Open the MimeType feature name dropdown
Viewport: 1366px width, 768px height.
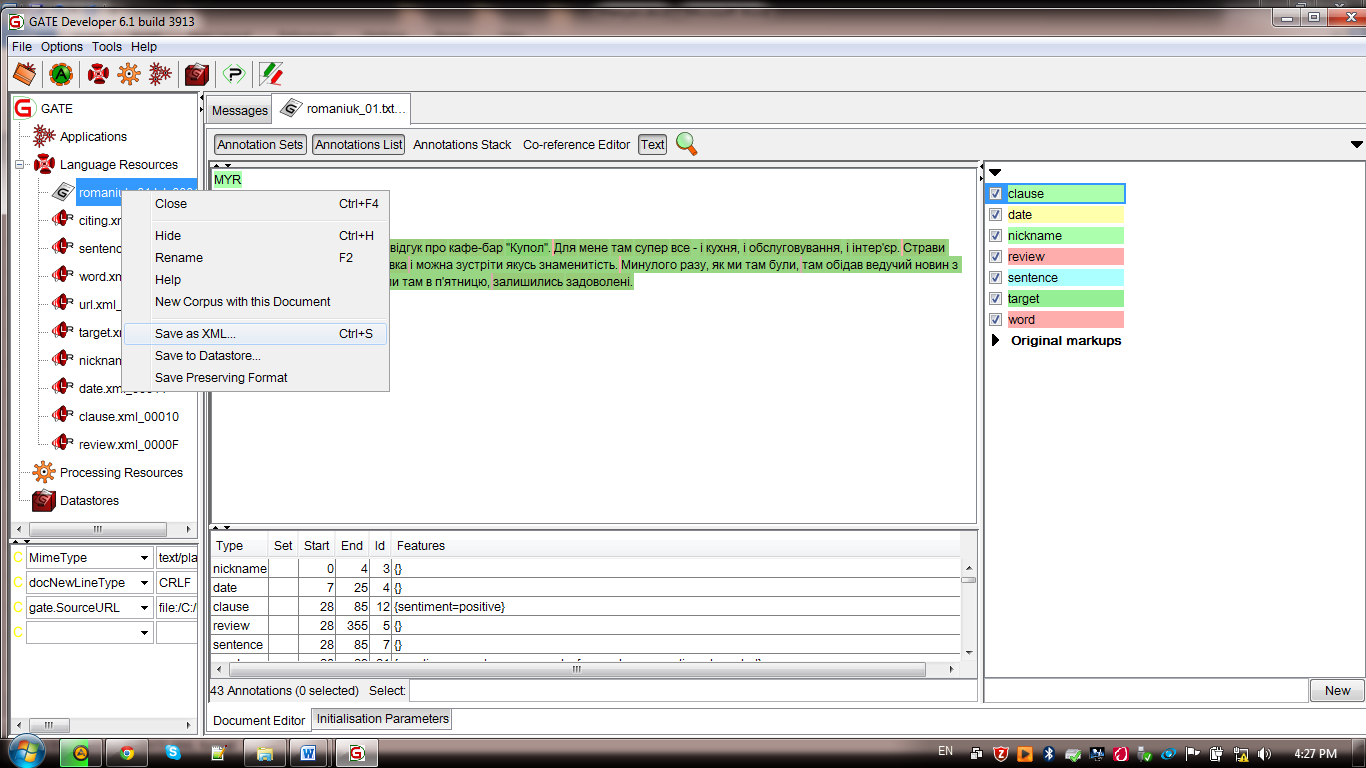(x=143, y=557)
